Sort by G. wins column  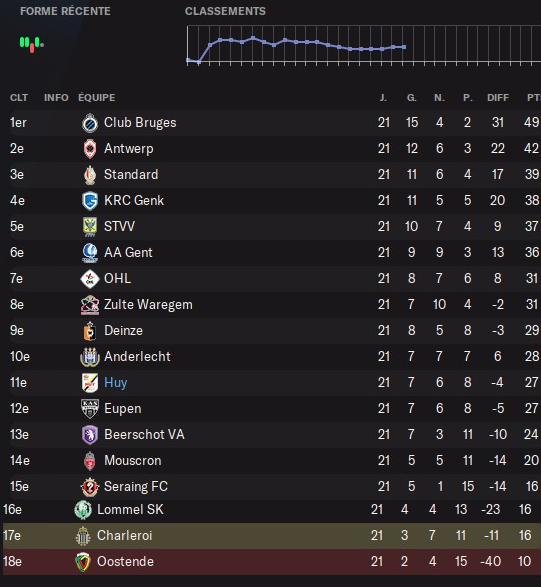411,98
